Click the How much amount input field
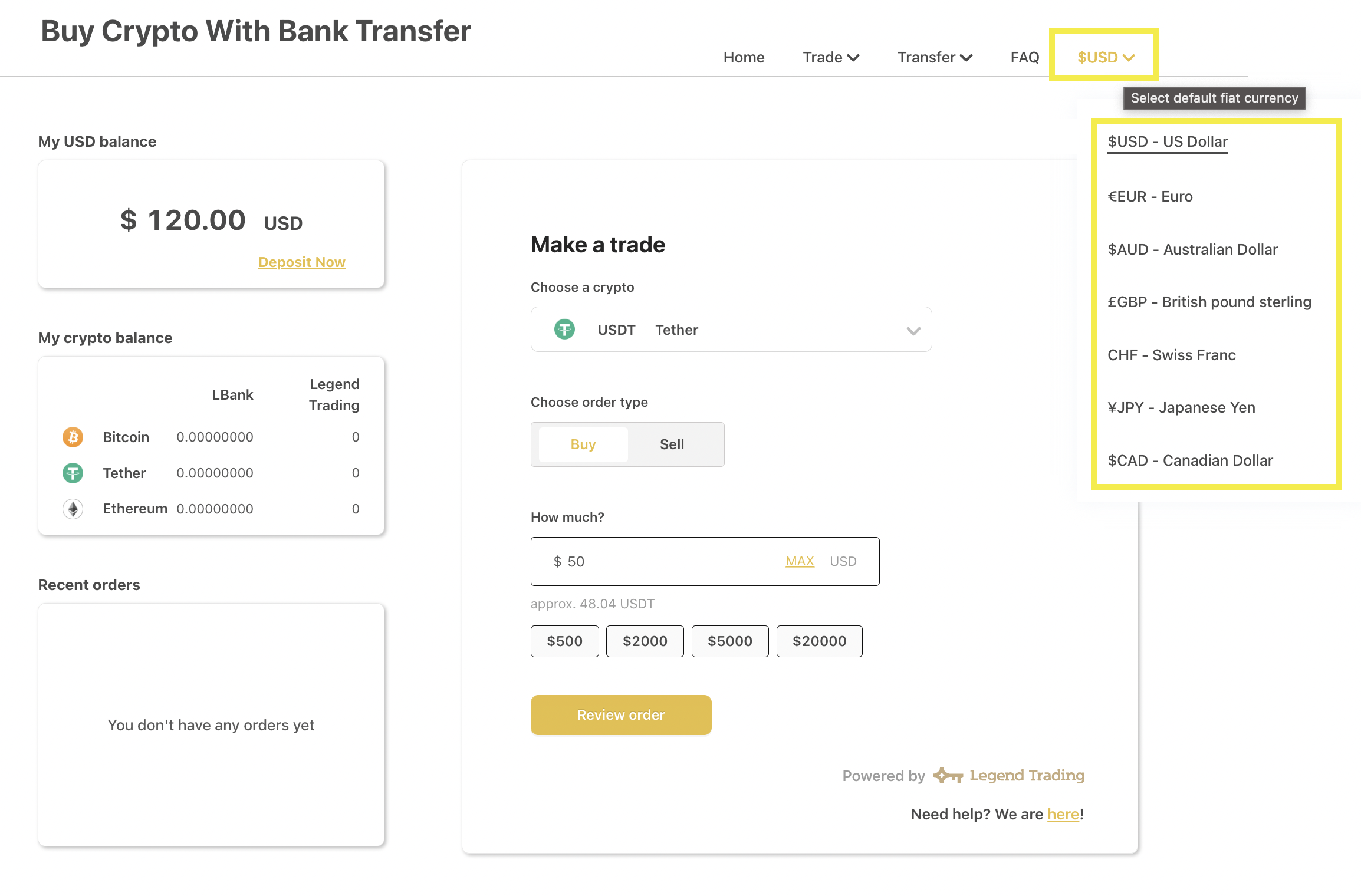Image resolution: width=1361 pixels, height=896 pixels. (x=705, y=561)
